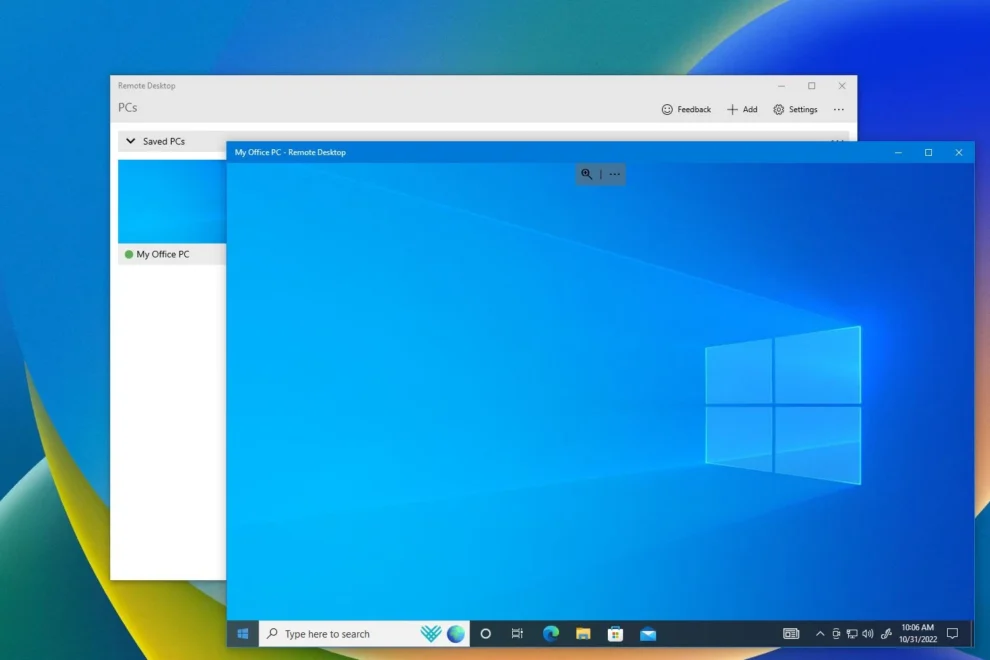The image size is (990, 660).
Task: Open the remote Start menu
Action: (x=242, y=633)
